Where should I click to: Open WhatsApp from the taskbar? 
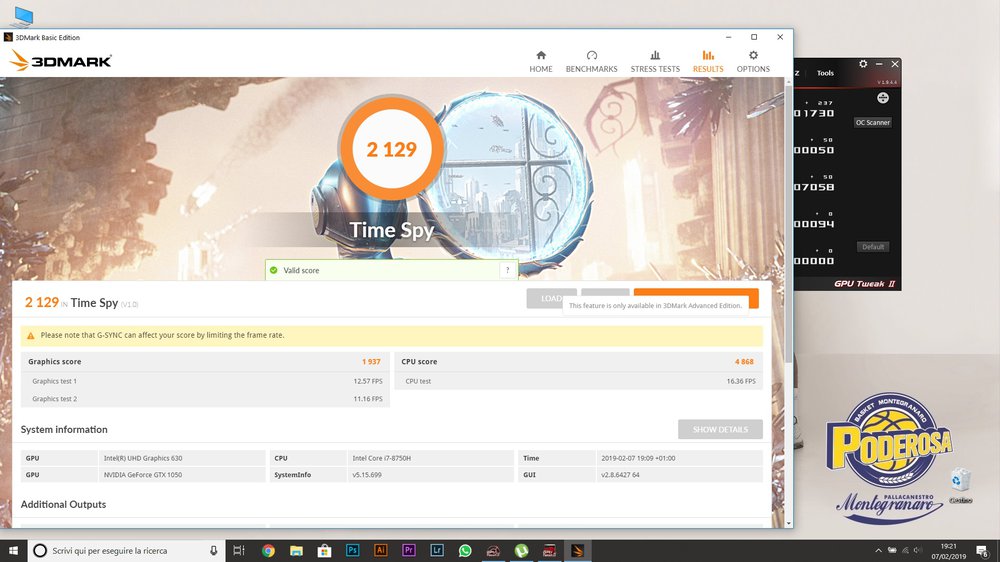point(465,550)
